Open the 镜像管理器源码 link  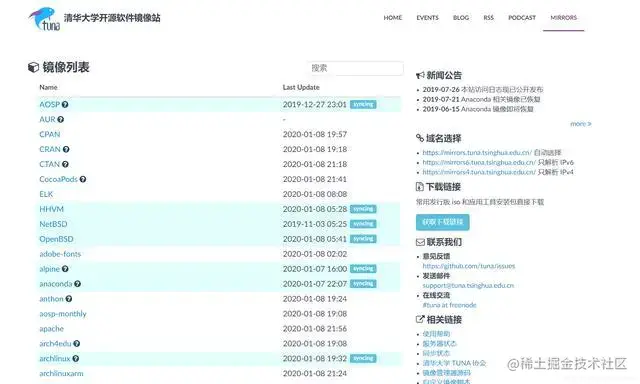tap(447, 373)
